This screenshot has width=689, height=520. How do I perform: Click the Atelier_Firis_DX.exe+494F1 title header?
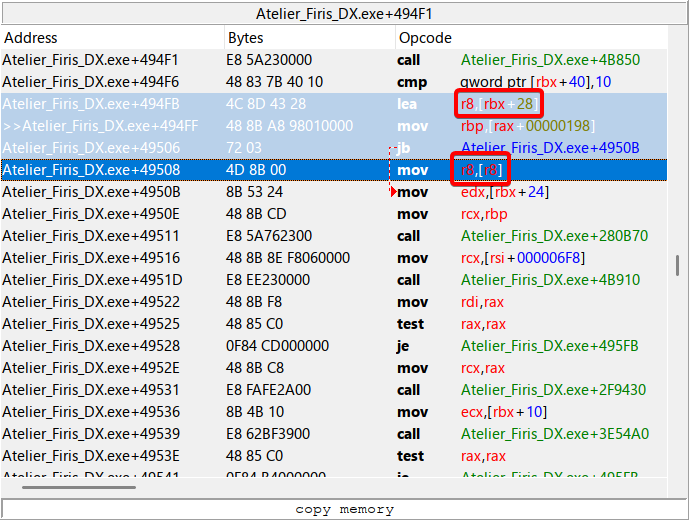[x=344, y=14]
